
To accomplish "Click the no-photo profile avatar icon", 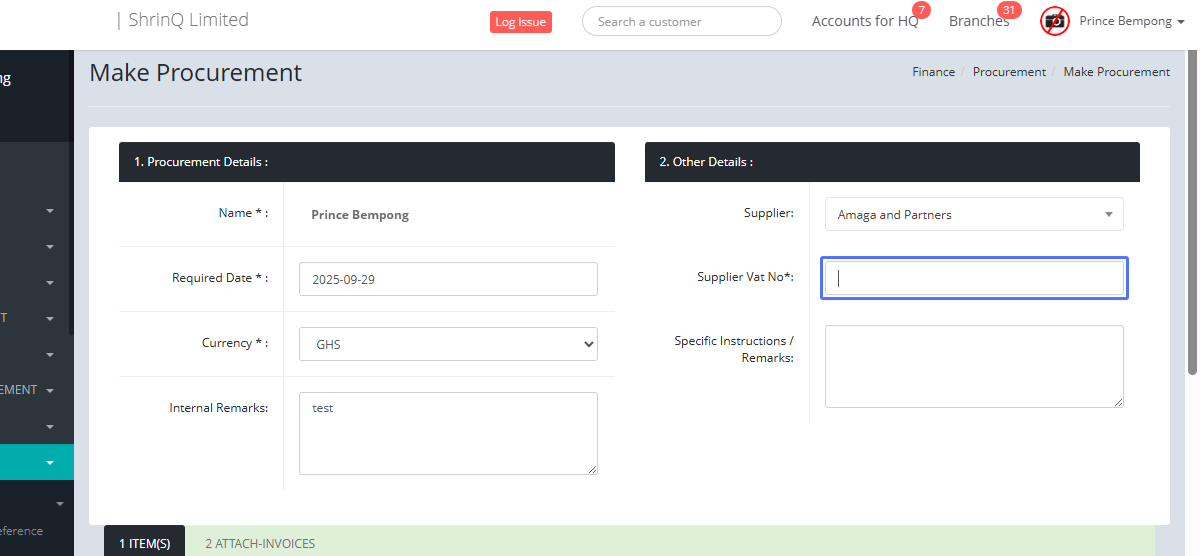I will [1055, 21].
